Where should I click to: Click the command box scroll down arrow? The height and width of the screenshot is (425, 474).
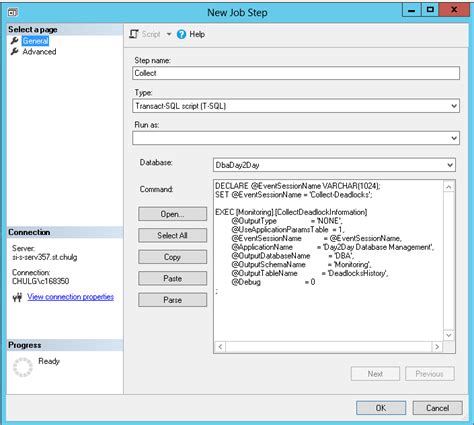coord(449,335)
